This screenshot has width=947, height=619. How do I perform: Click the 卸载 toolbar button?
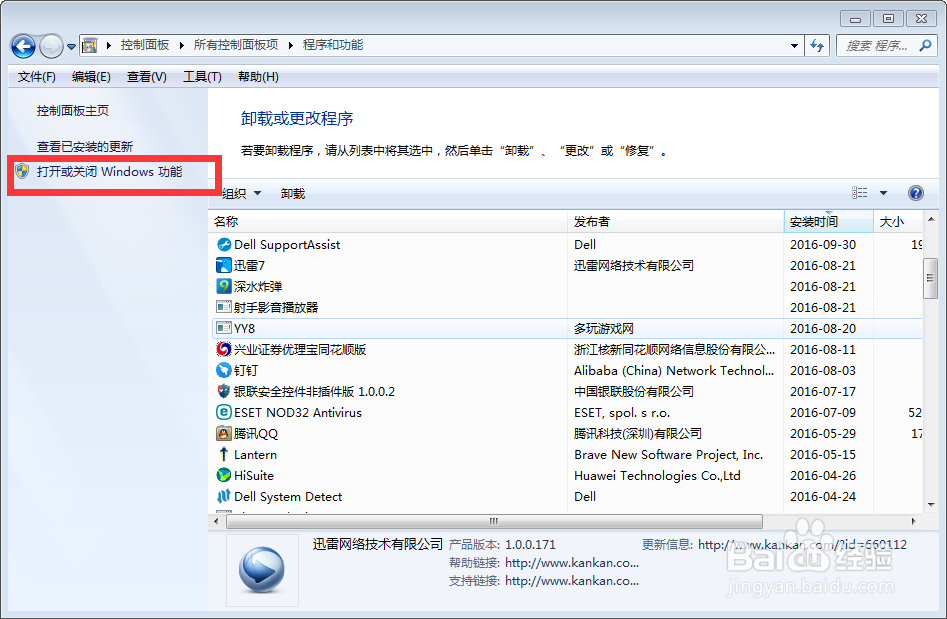(x=293, y=193)
